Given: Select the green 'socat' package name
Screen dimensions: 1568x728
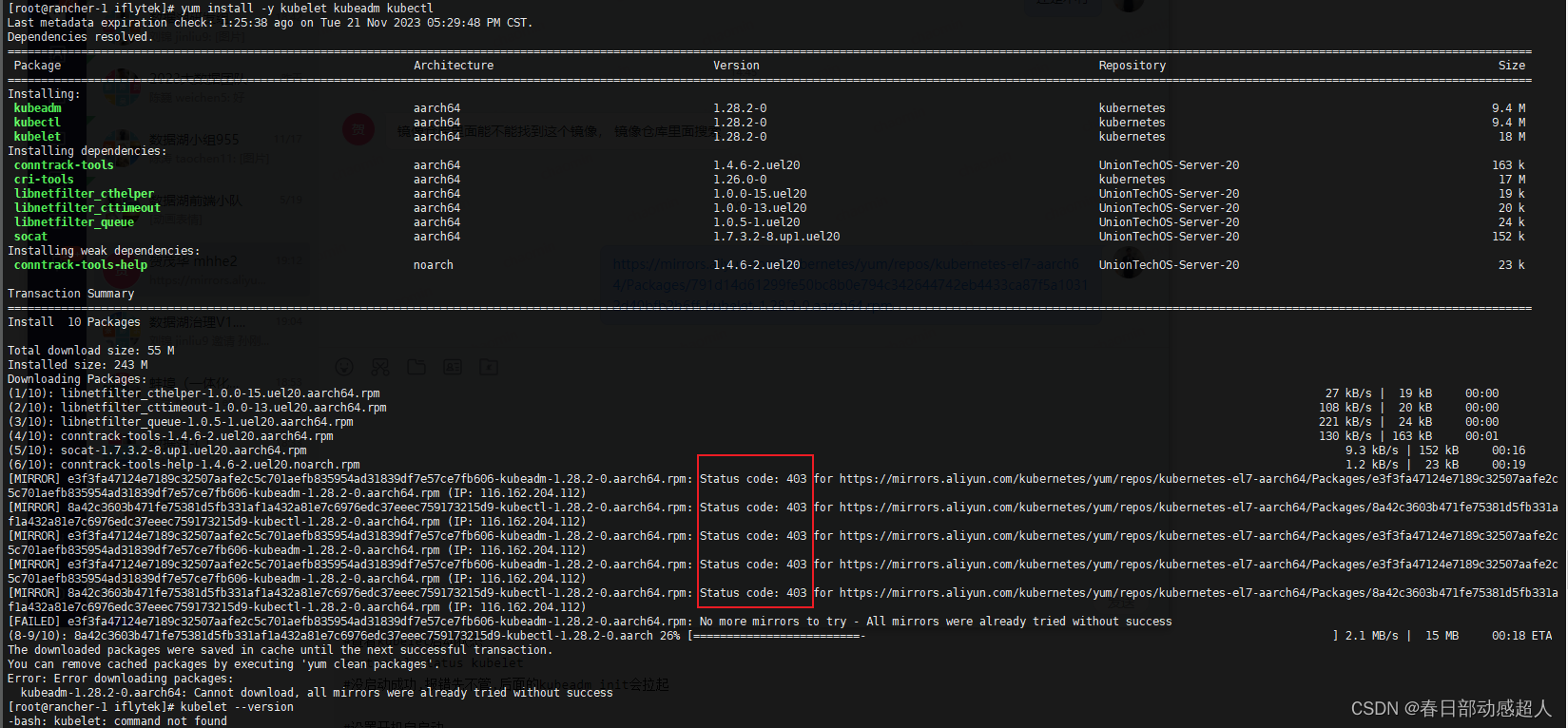Looking at the screenshot, I should pos(30,236).
